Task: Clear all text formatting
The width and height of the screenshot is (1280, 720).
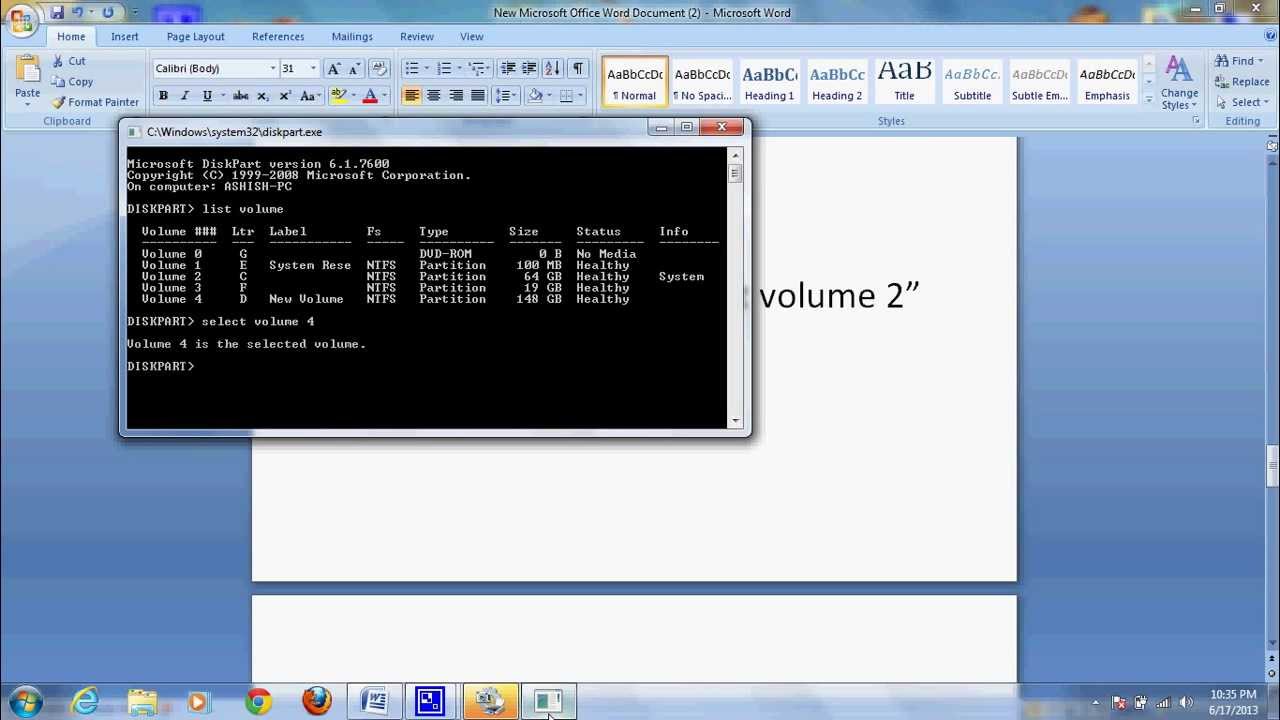Action: (x=379, y=68)
